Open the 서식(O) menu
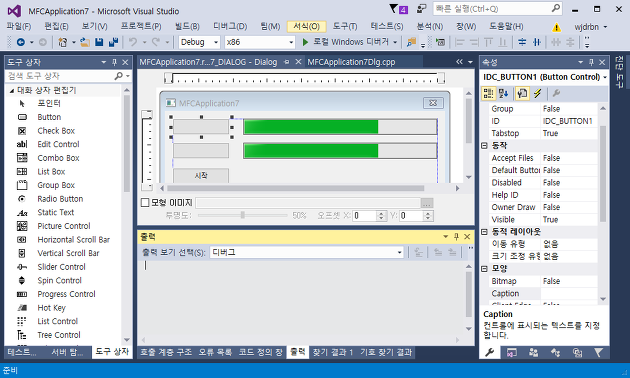Screen dimensions: 630x378 click(x=307, y=27)
